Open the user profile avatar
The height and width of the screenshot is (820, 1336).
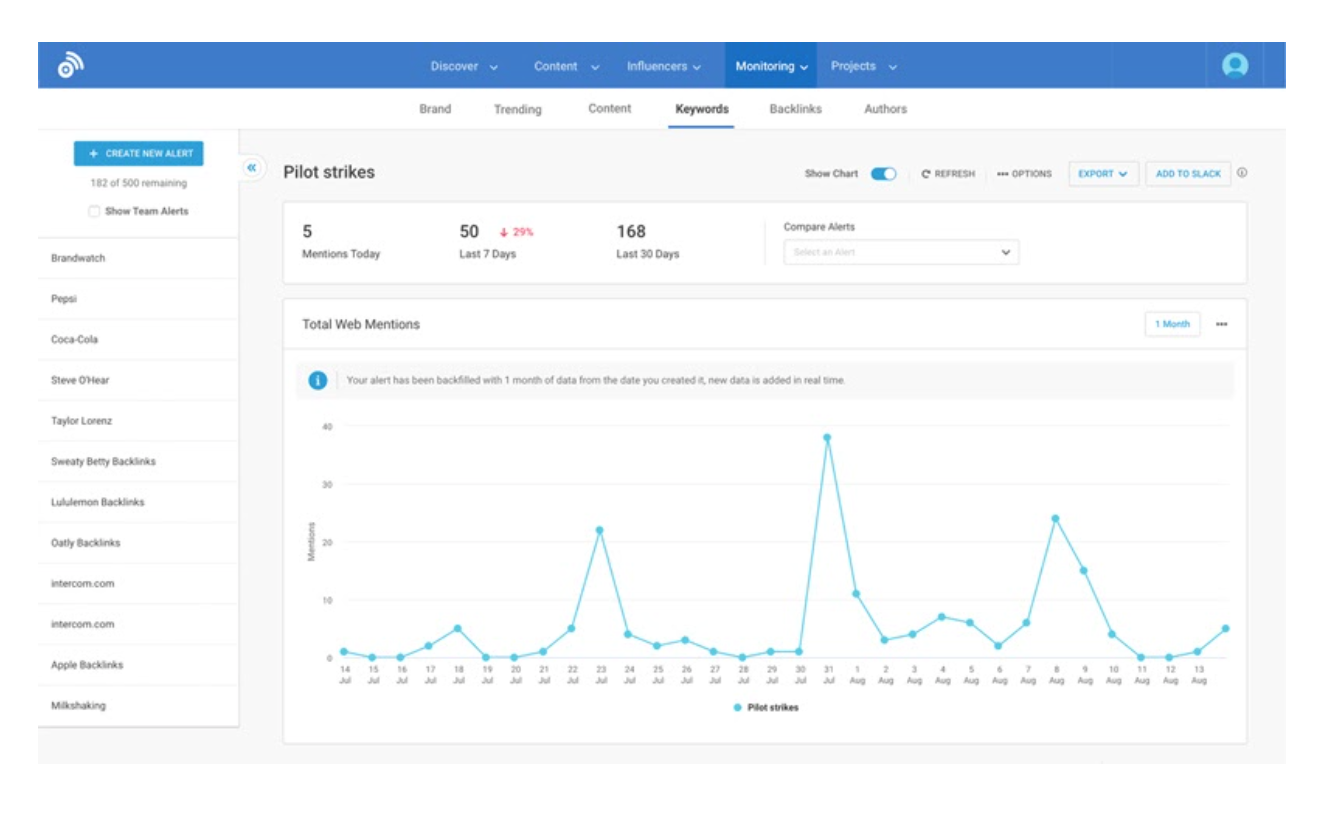point(1235,66)
